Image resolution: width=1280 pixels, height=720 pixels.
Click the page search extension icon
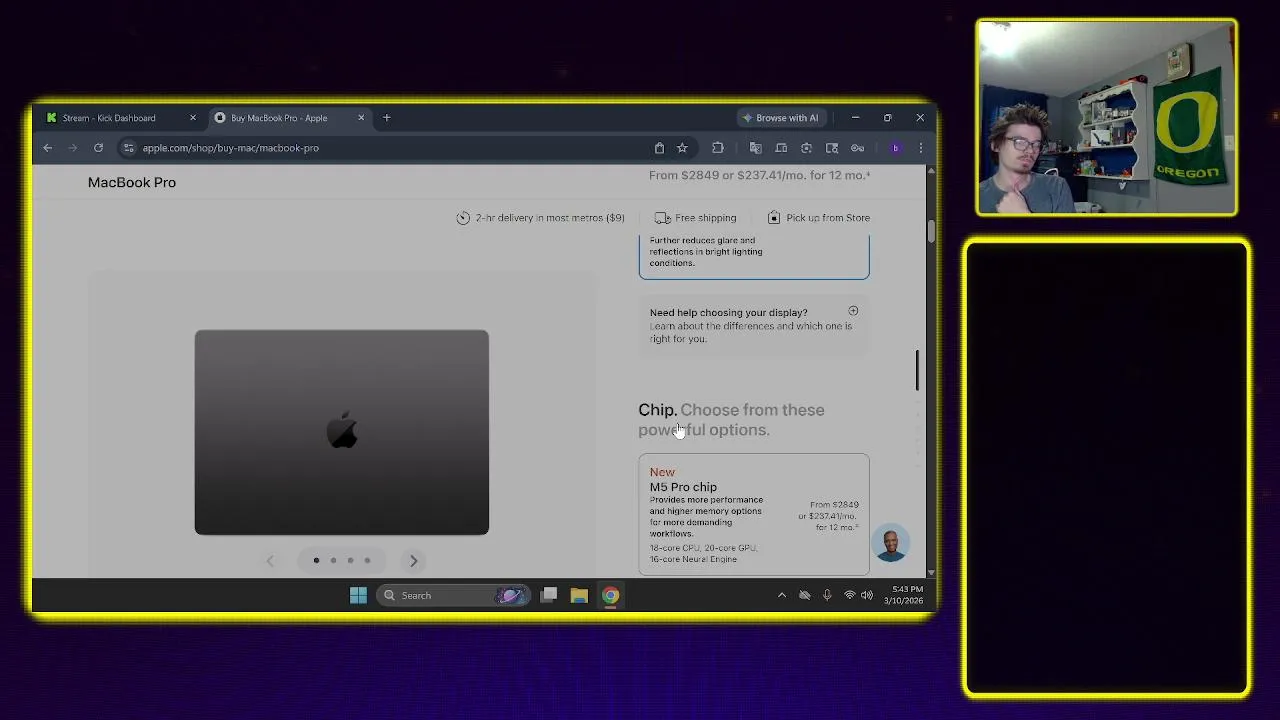tap(831, 148)
